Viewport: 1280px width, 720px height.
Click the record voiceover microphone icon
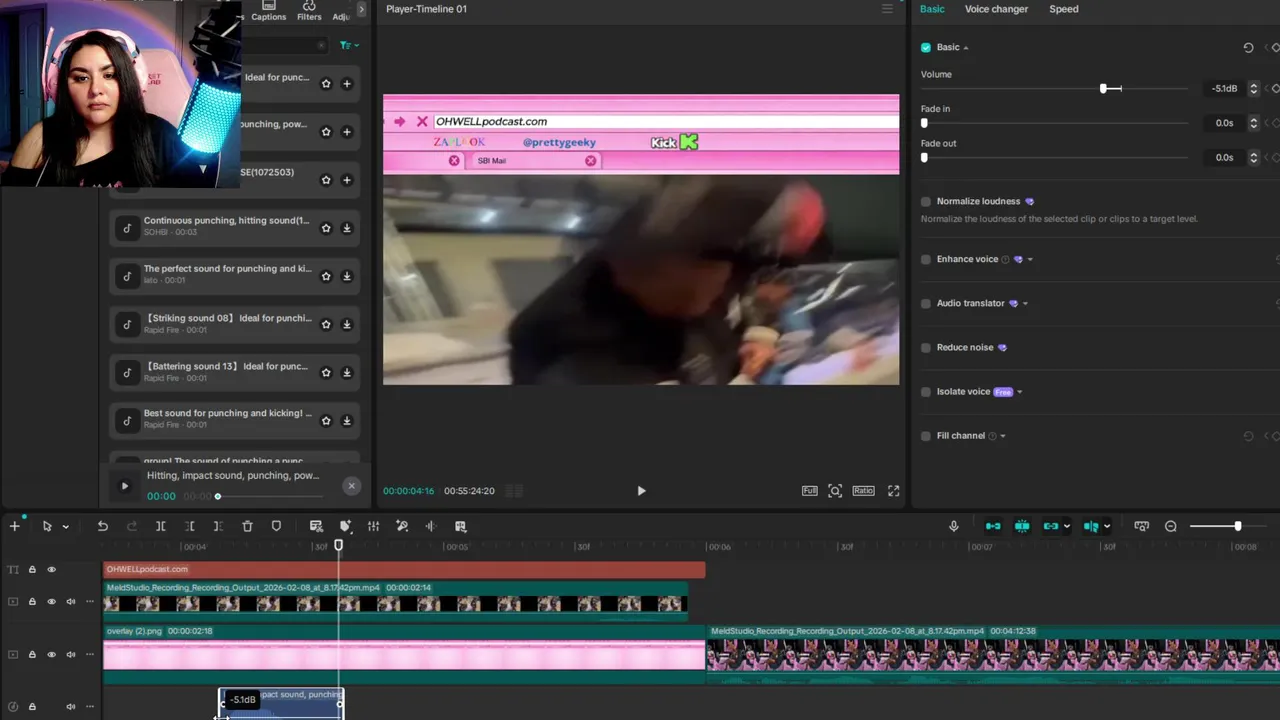click(953, 526)
